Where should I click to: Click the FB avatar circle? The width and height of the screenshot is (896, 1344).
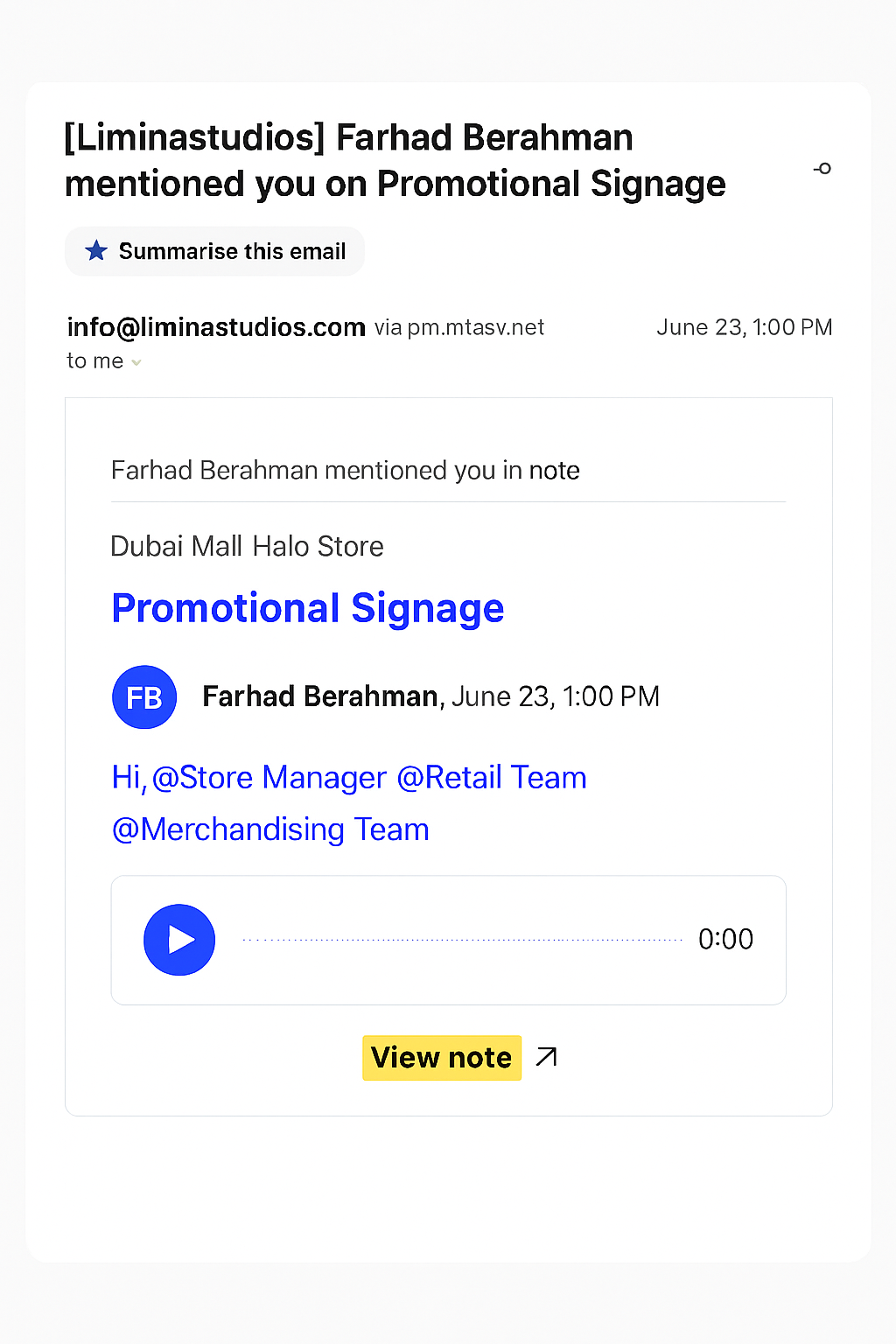[x=144, y=697]
